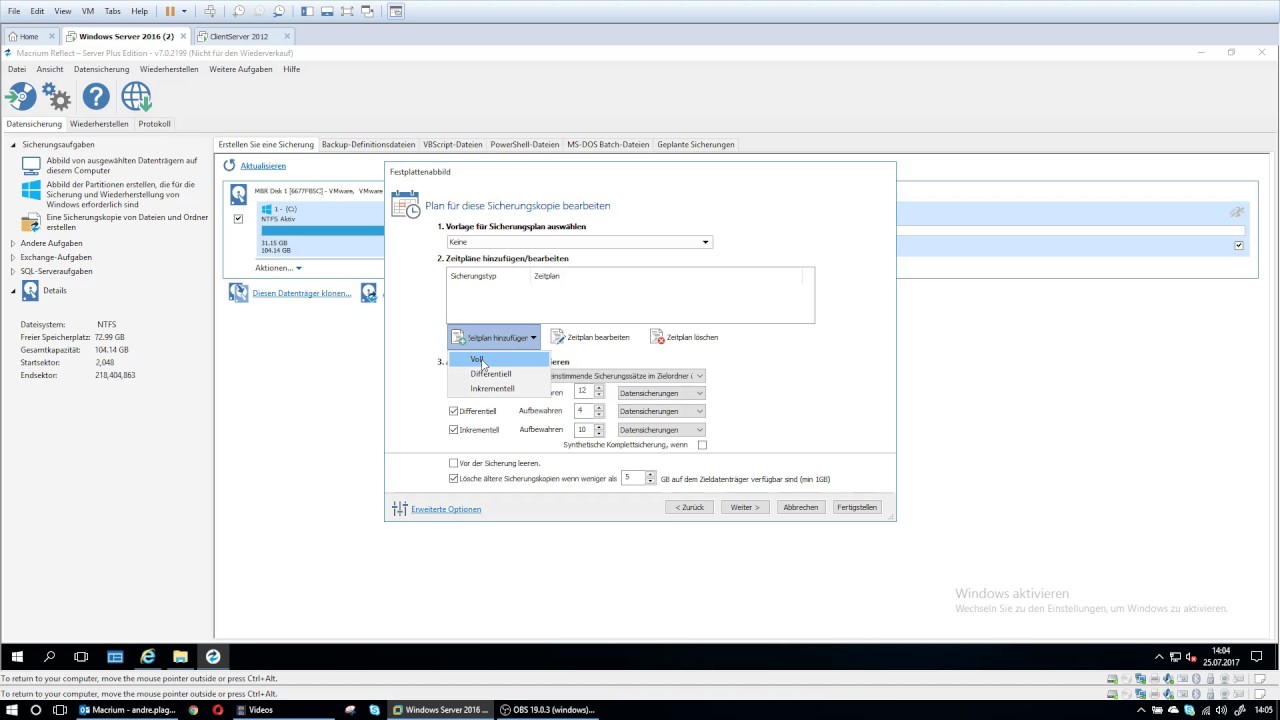Click the globe update check icon

pos(136,97)
